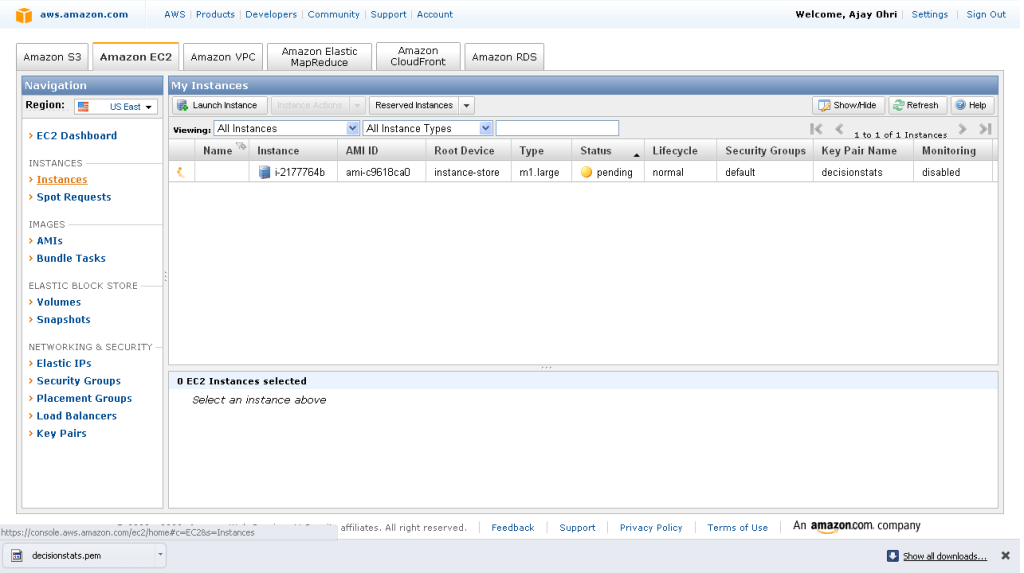1024x573 pixels.
Task: Go to the last page of instances
Action: (985, 129)
